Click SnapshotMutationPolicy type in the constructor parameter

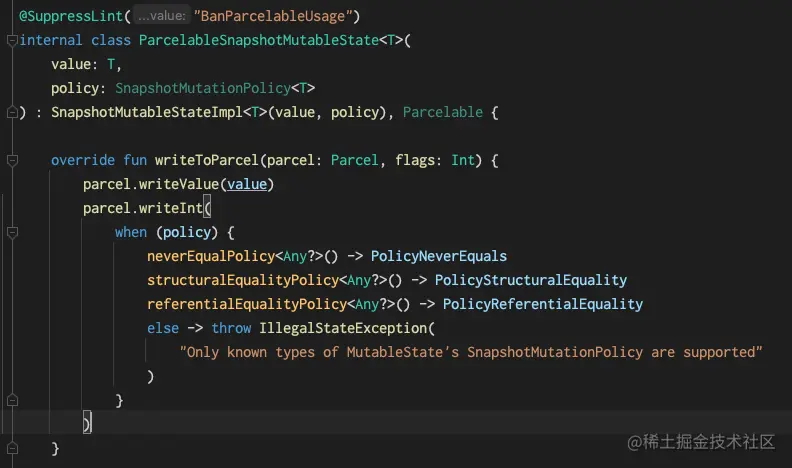[x=203, y=88]
